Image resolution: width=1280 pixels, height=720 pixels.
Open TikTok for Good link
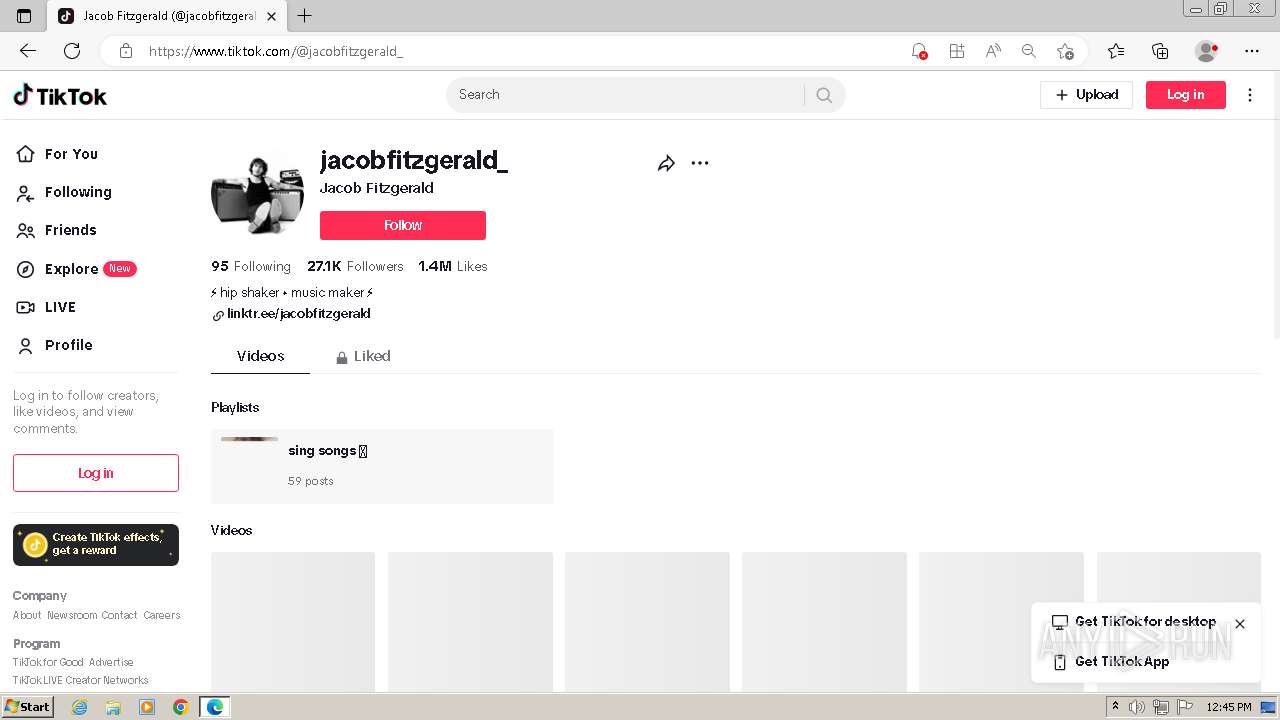pos(48,663)
